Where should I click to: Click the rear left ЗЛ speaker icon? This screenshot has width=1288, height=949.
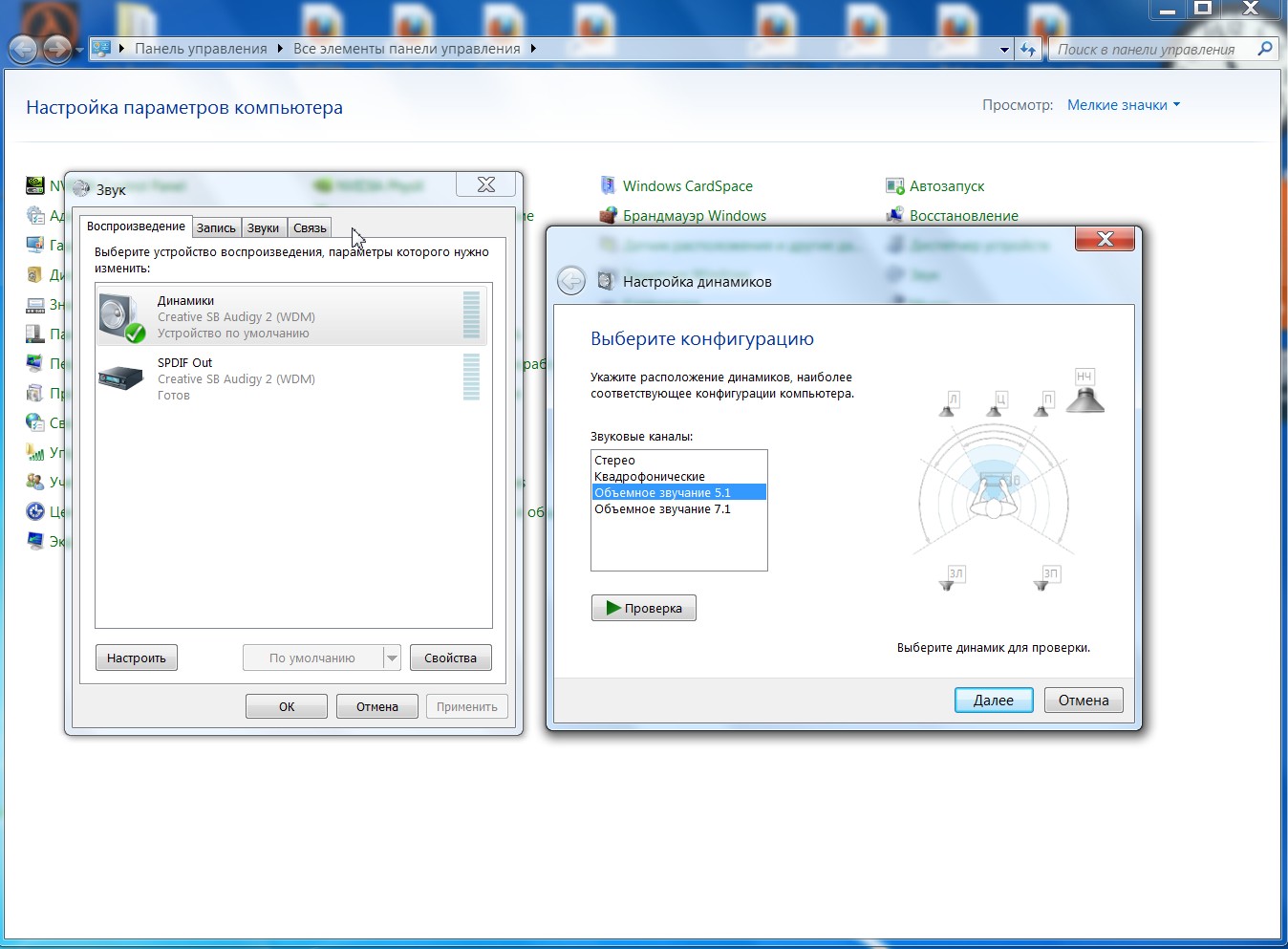(x=952, y=578)
